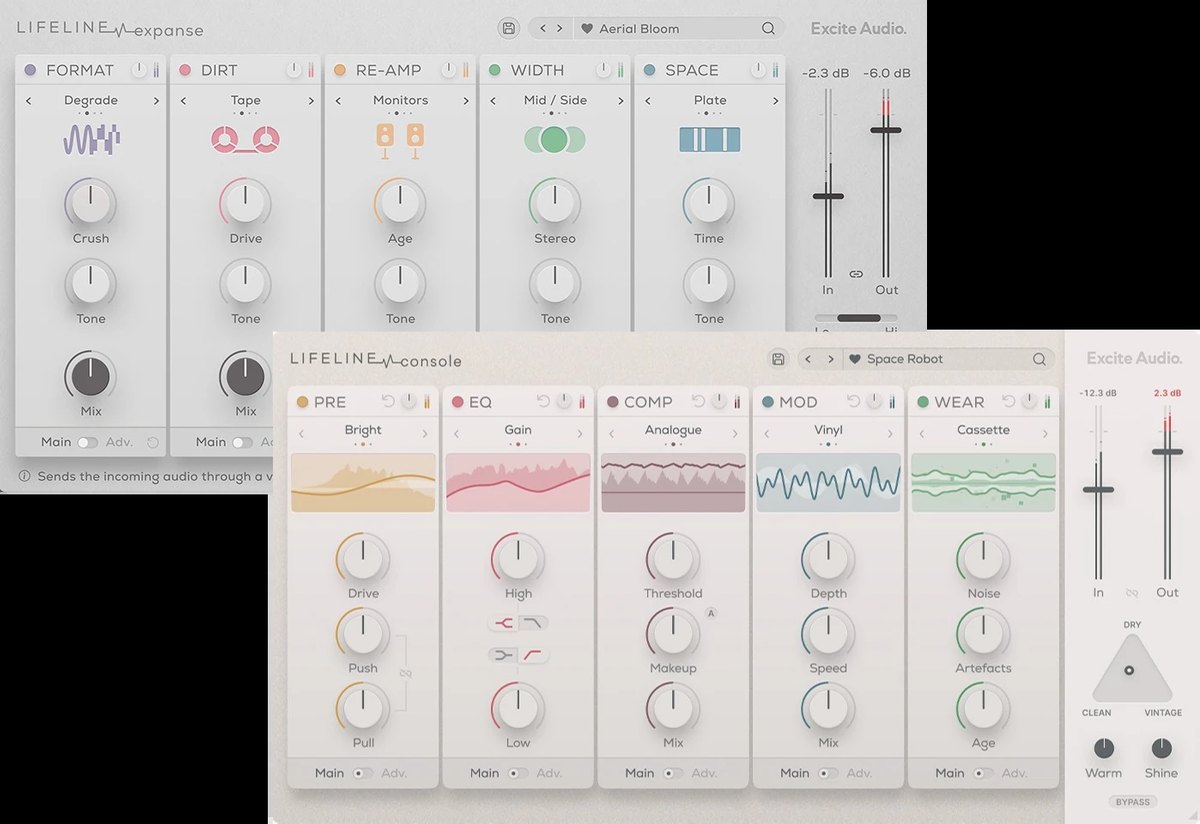This screenshot has height=824, width=1200.
Task: Select the red low shelf EQ shape
Action: [535, 655]
